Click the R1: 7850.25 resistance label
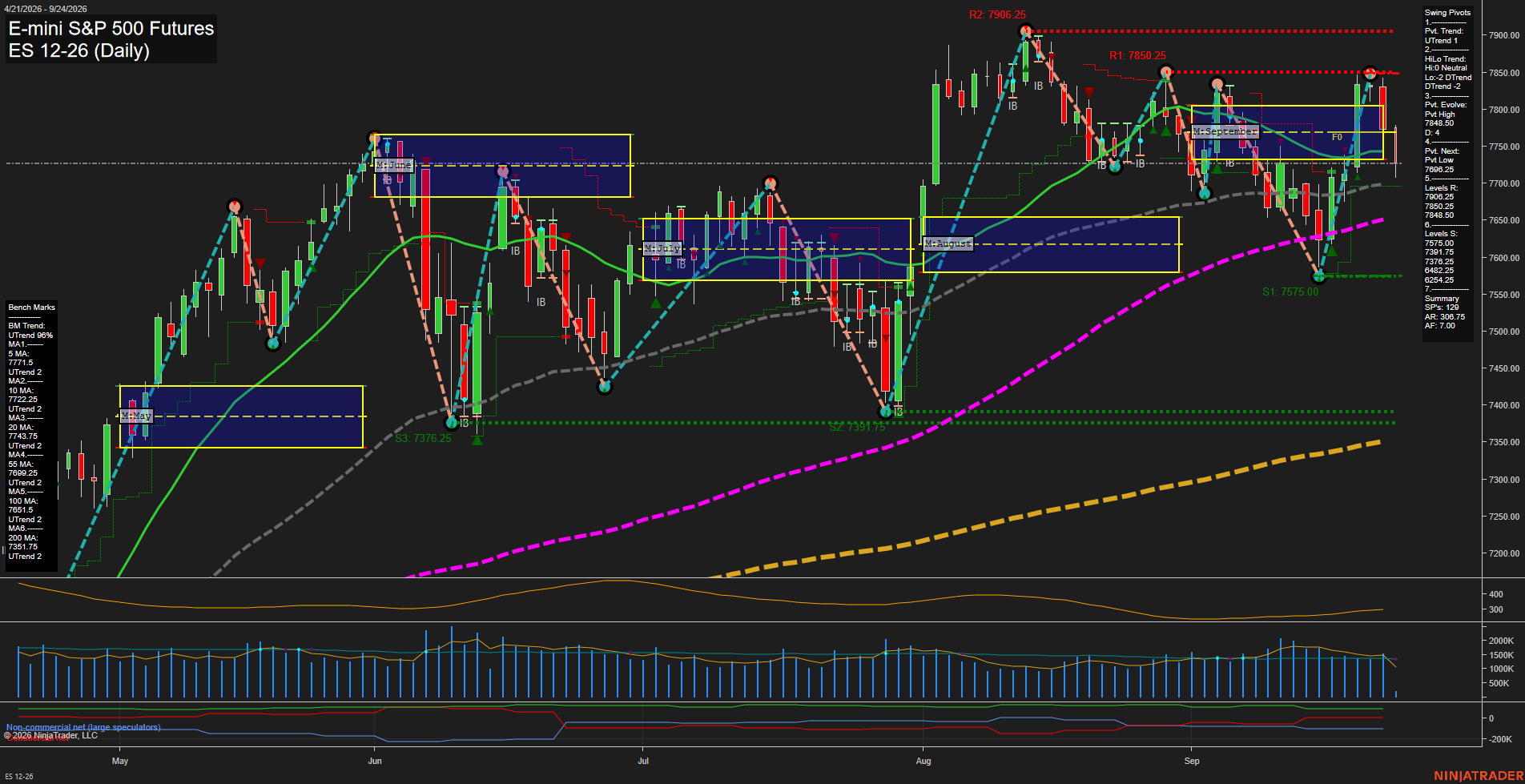 point(1137,55)
